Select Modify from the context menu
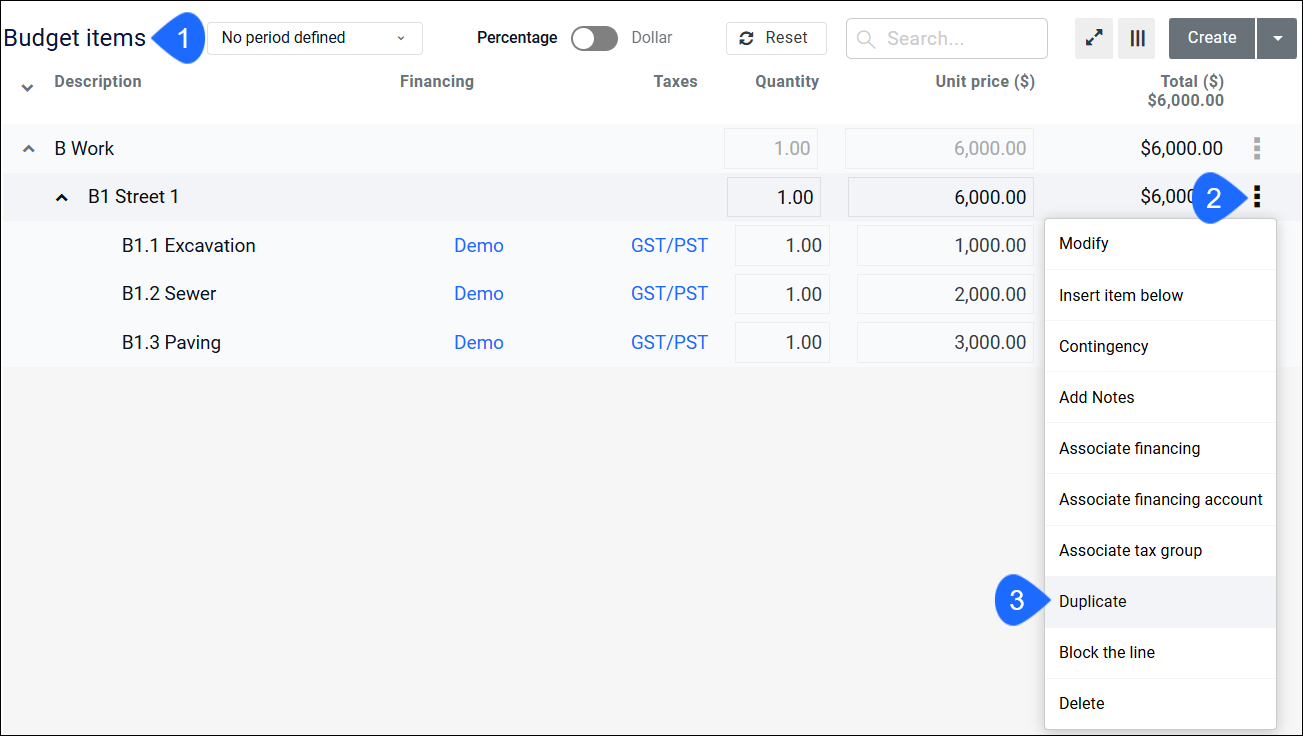 [x=1160, y=244]
